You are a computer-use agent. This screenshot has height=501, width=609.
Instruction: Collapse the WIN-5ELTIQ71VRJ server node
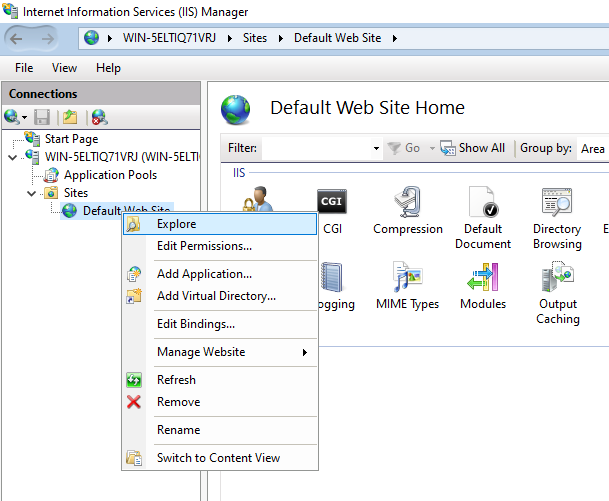(12, 157)
